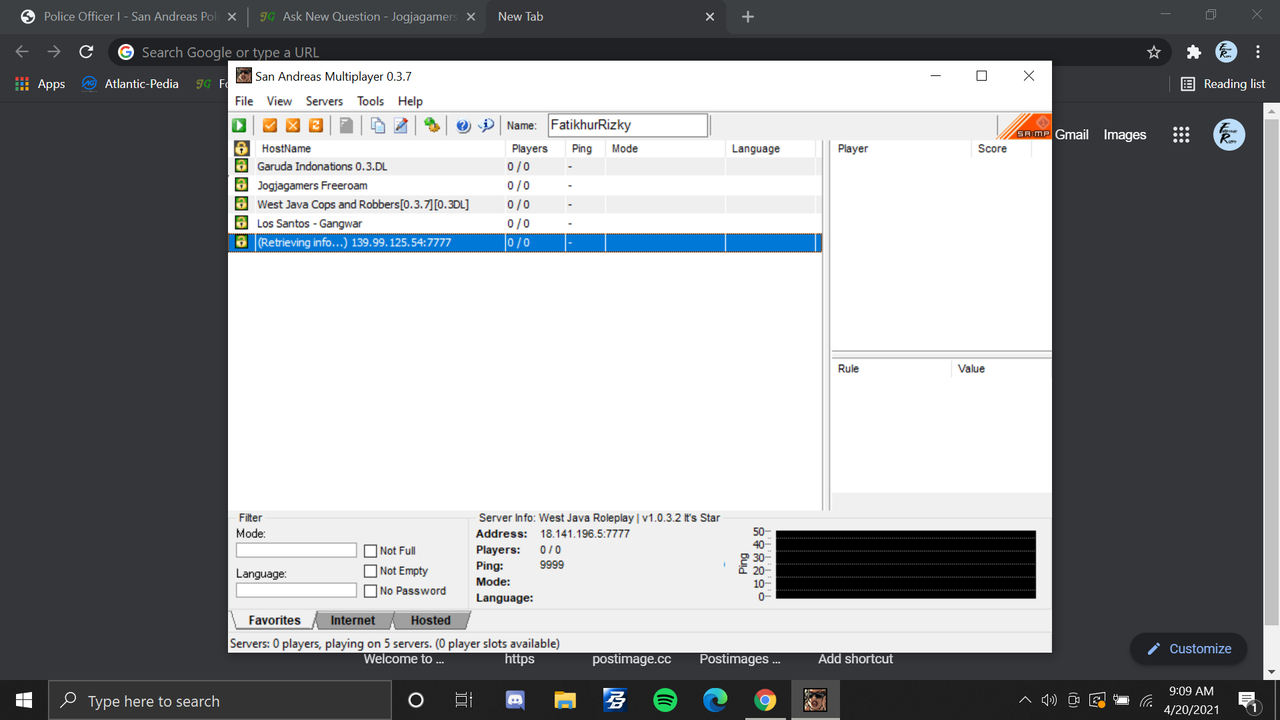Open the Help menu in SA-MP
1280x720 pixels.
(410, 101)
